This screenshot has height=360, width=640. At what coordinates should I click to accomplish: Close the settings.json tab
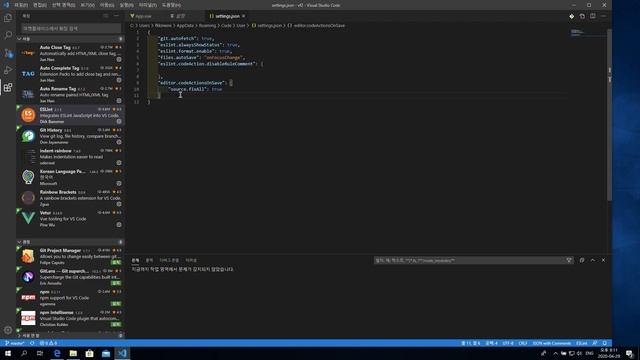(x=244, y=16)
